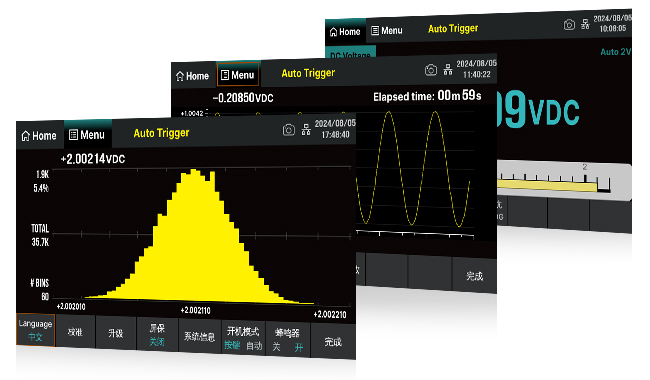Viewport: 650px width, 380px height.
Task: Toggle the 蜂鸣器 beeper softkey
Action: (288, 340)
